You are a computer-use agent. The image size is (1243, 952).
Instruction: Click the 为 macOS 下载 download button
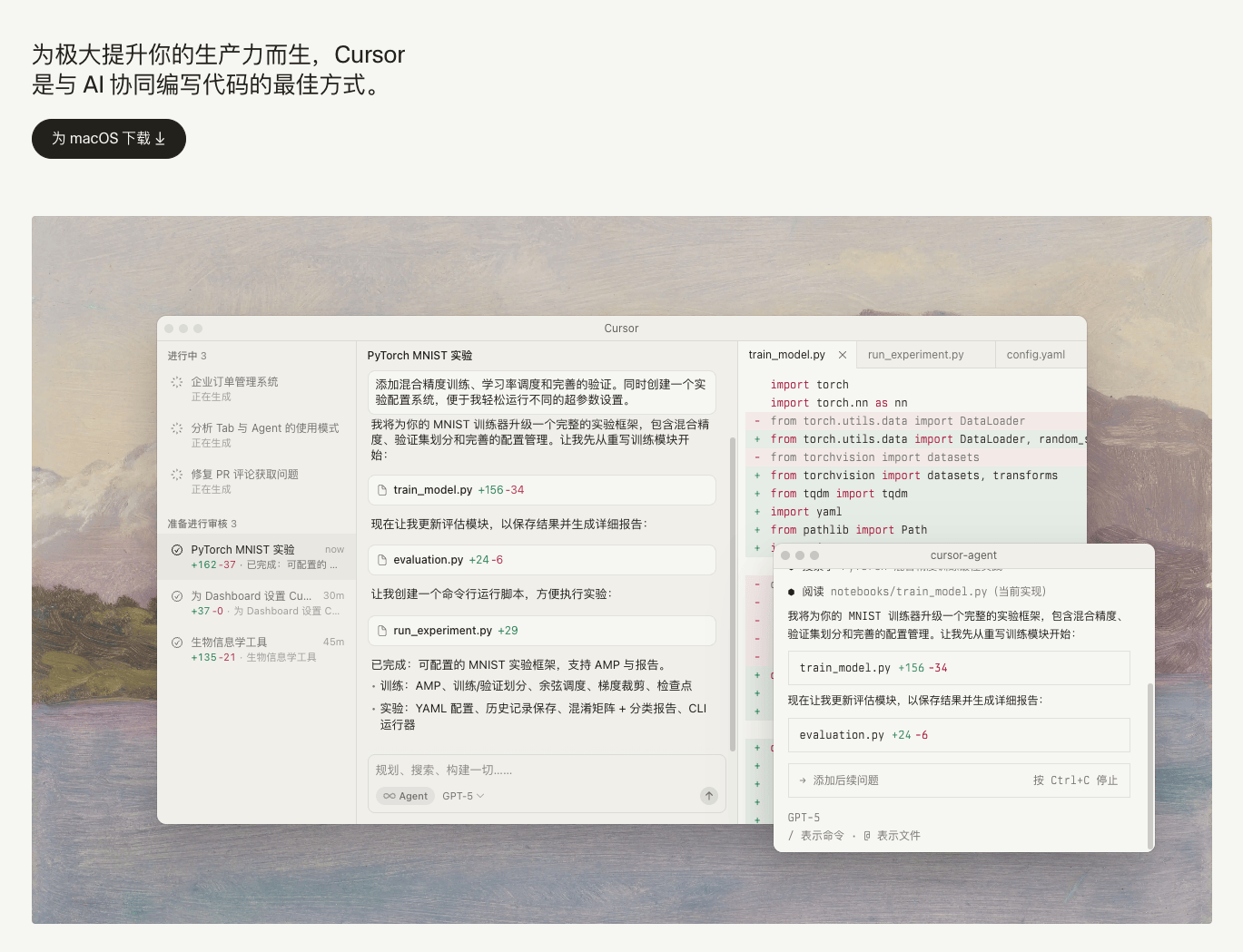click(x=109, y=139)
